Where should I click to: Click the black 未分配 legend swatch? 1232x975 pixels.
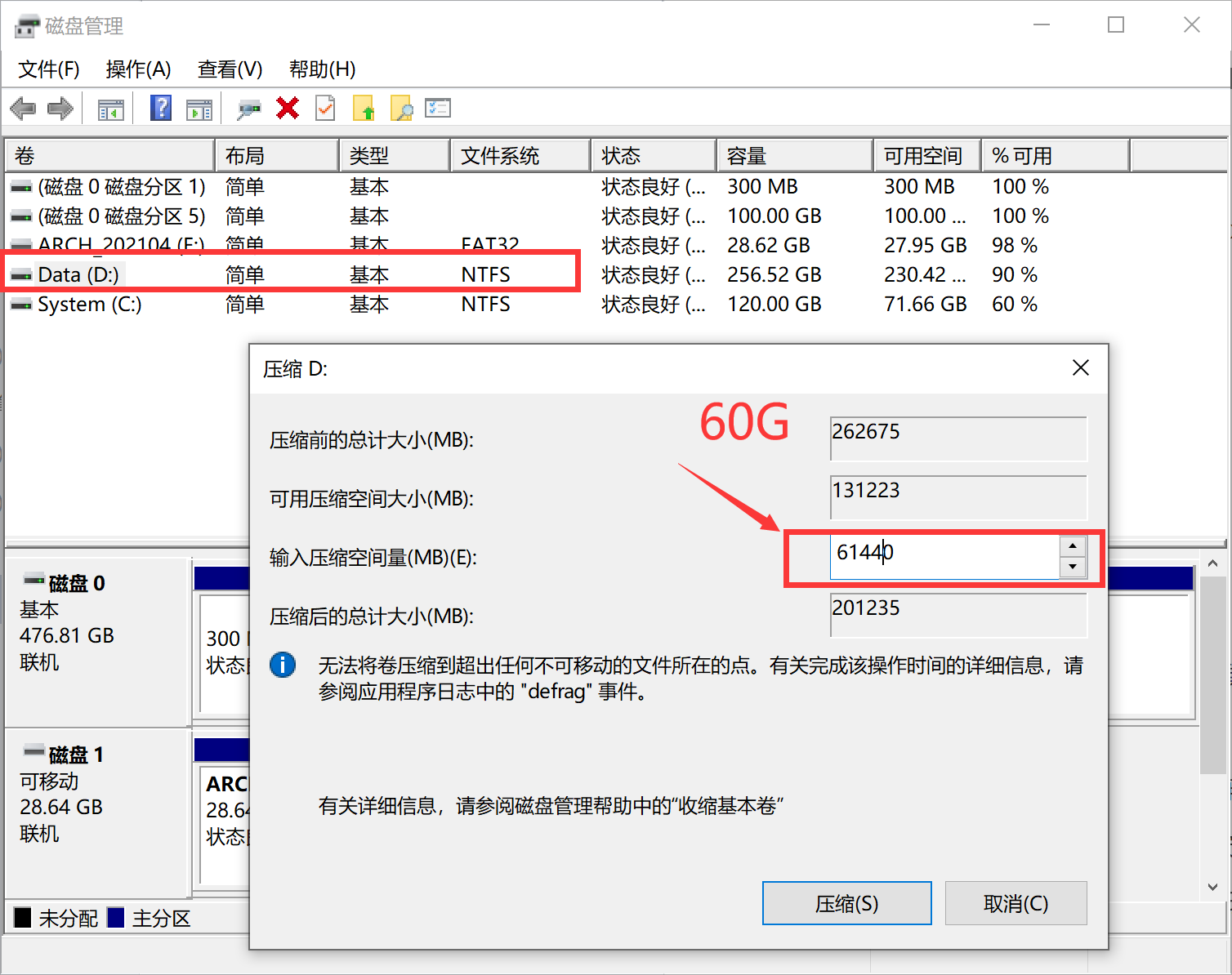(x=23, y=918)
